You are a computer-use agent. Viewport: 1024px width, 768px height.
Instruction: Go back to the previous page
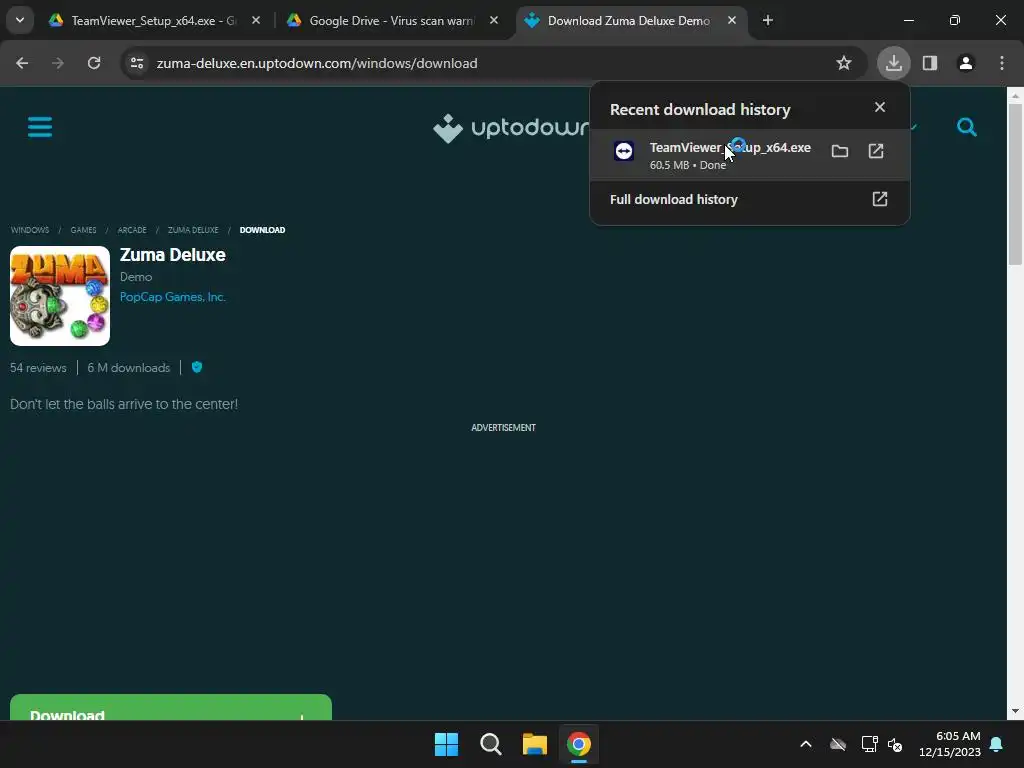(22, 63)
